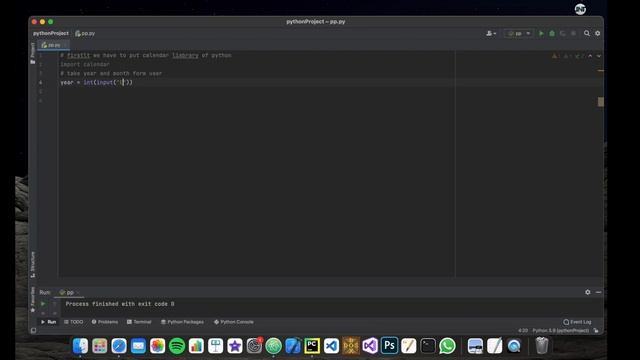Open WhatsApp from the dock

[x=447, y=346]
